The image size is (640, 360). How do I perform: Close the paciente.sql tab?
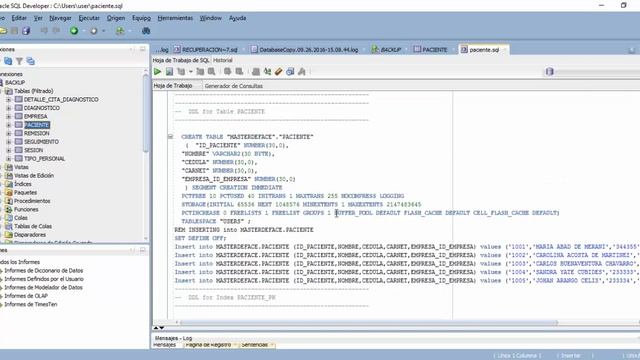click(x=504, y=49)
